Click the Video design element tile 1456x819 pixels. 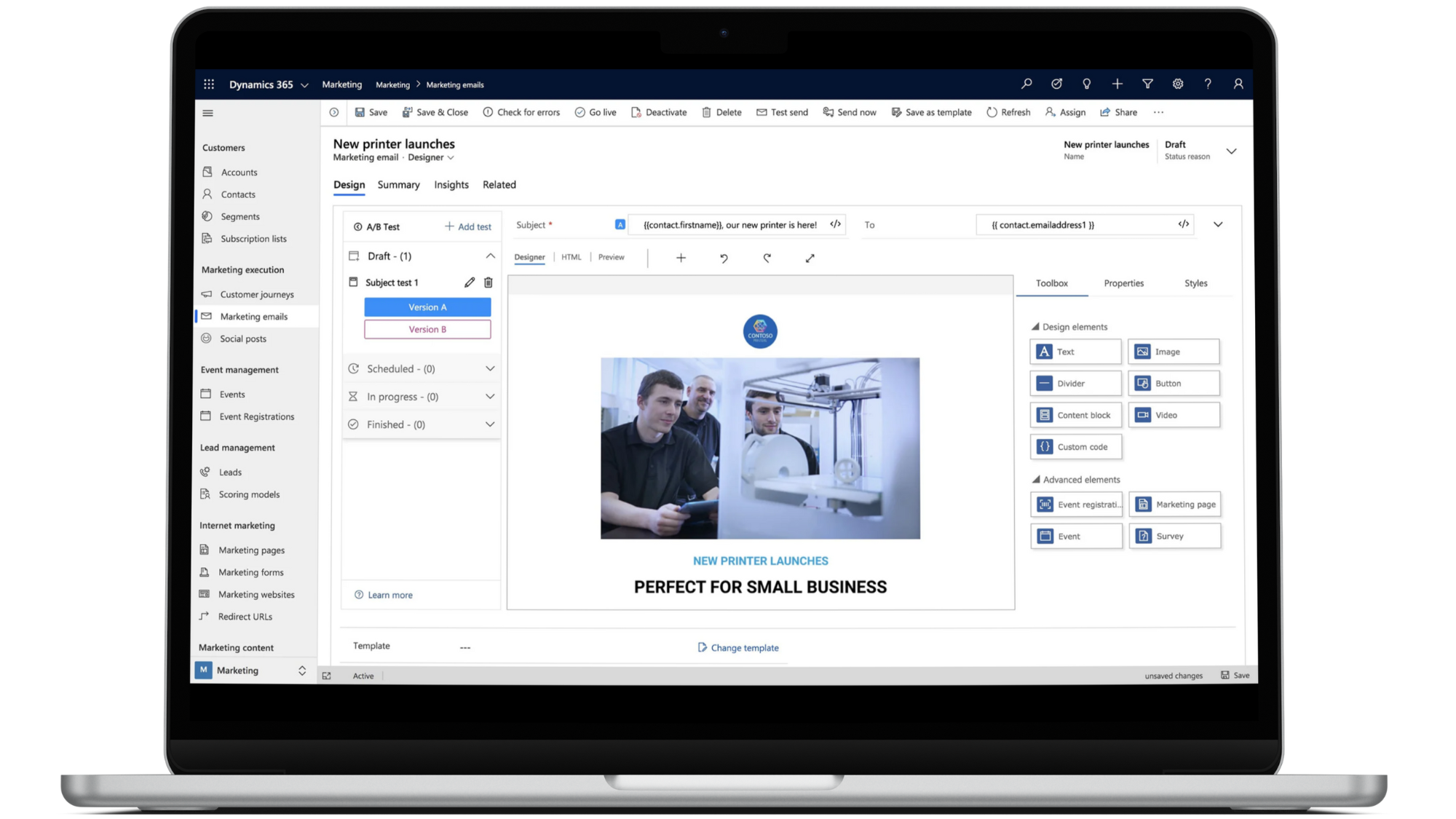[x=1174, y=415]
